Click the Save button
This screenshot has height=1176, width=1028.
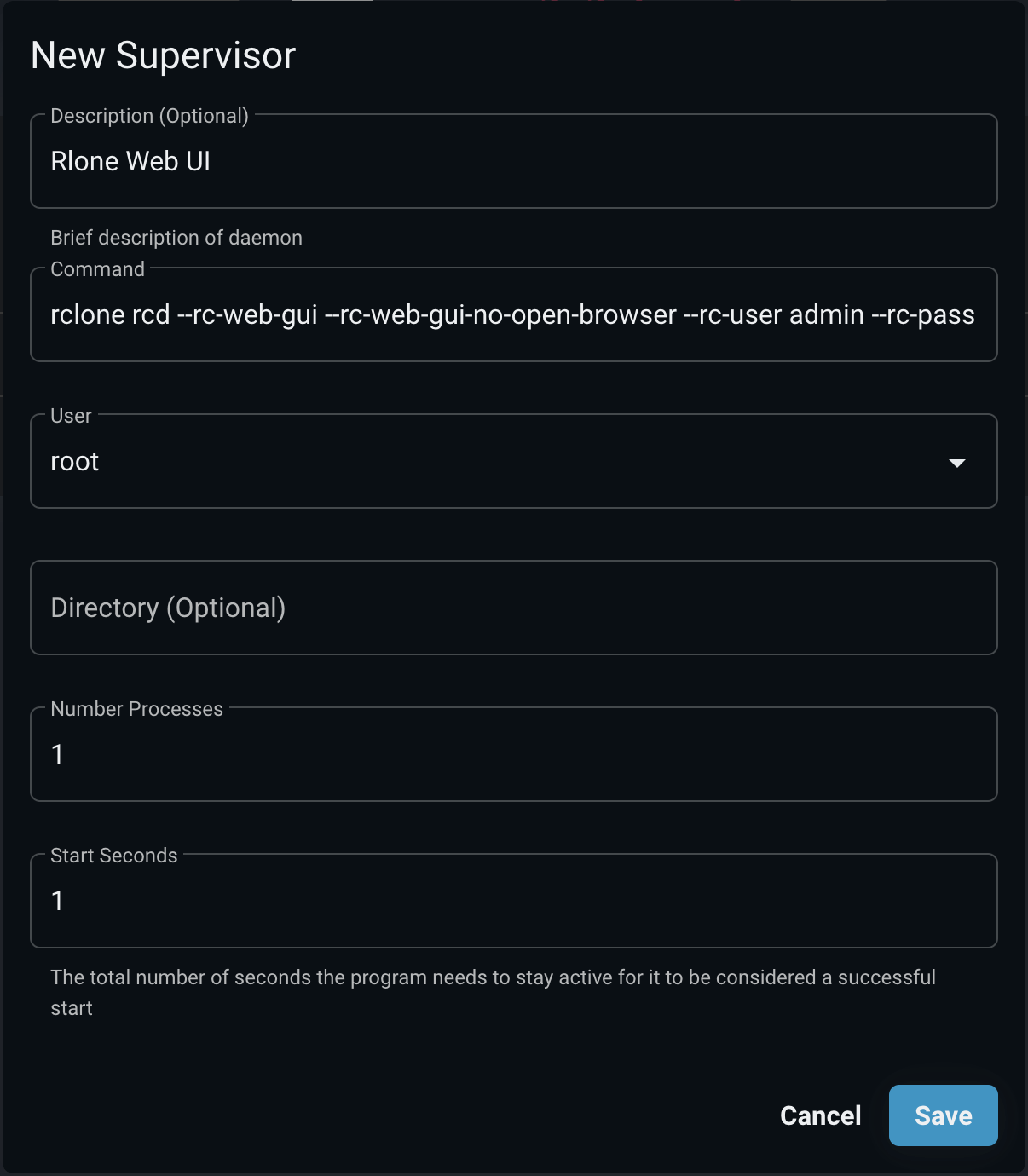point(943,1115)
